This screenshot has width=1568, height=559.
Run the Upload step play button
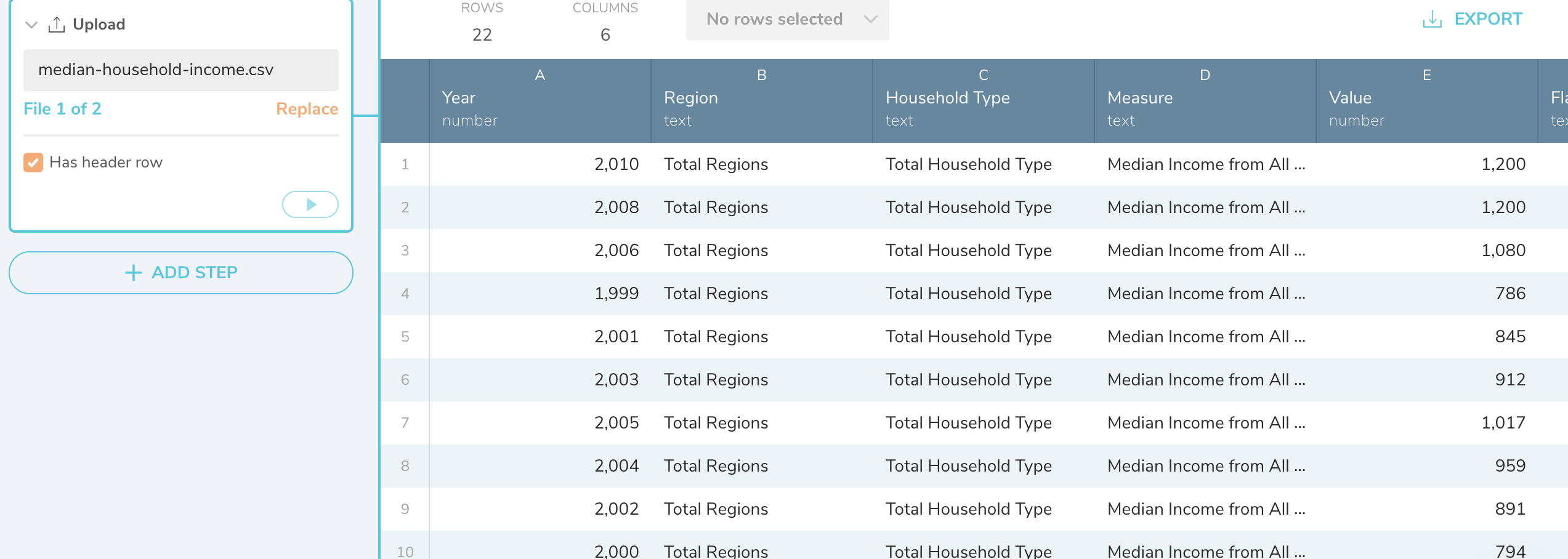pyautogui.click(x=310, y=204)
